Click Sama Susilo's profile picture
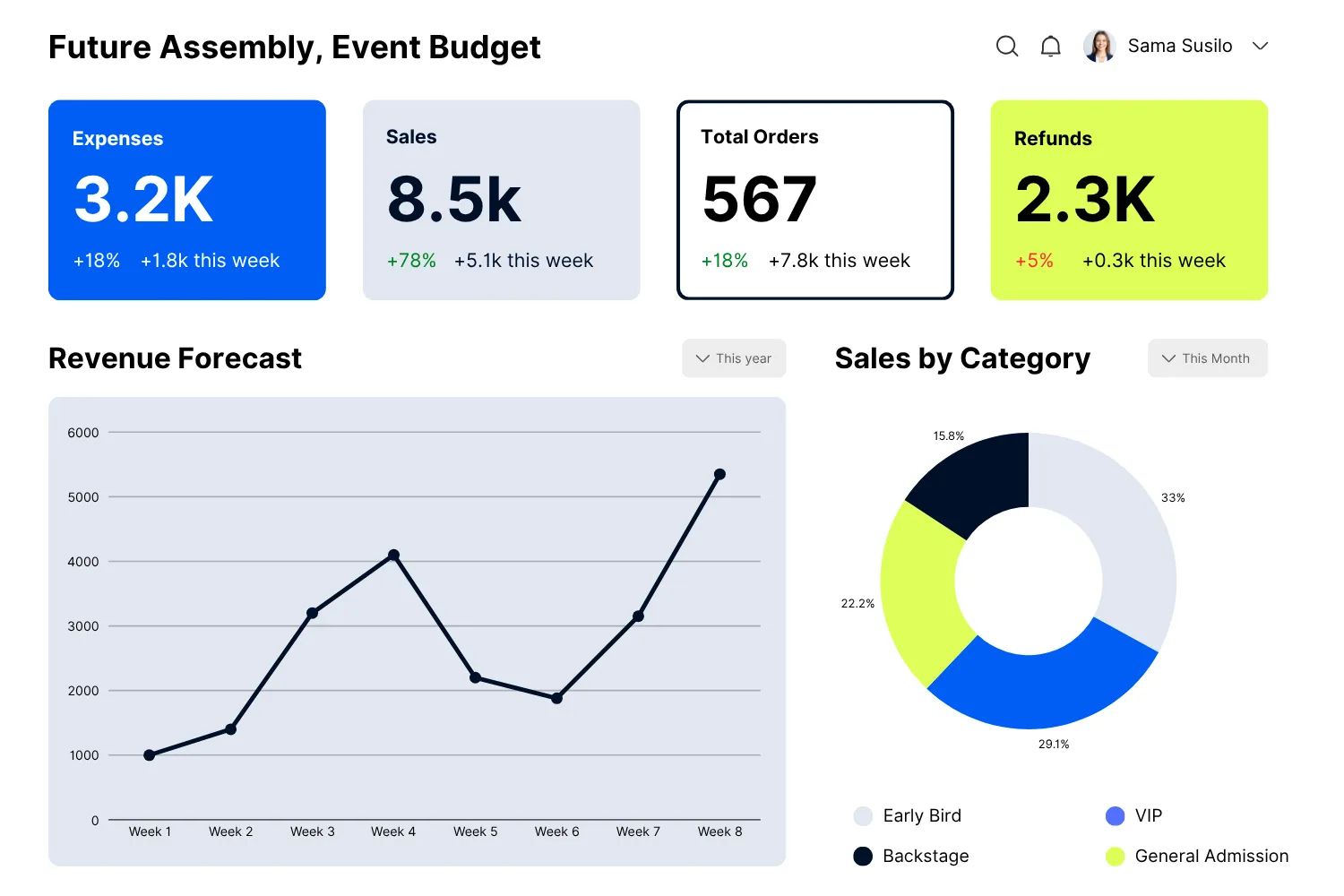1344x896 pixels. [x=1097, y=45]
